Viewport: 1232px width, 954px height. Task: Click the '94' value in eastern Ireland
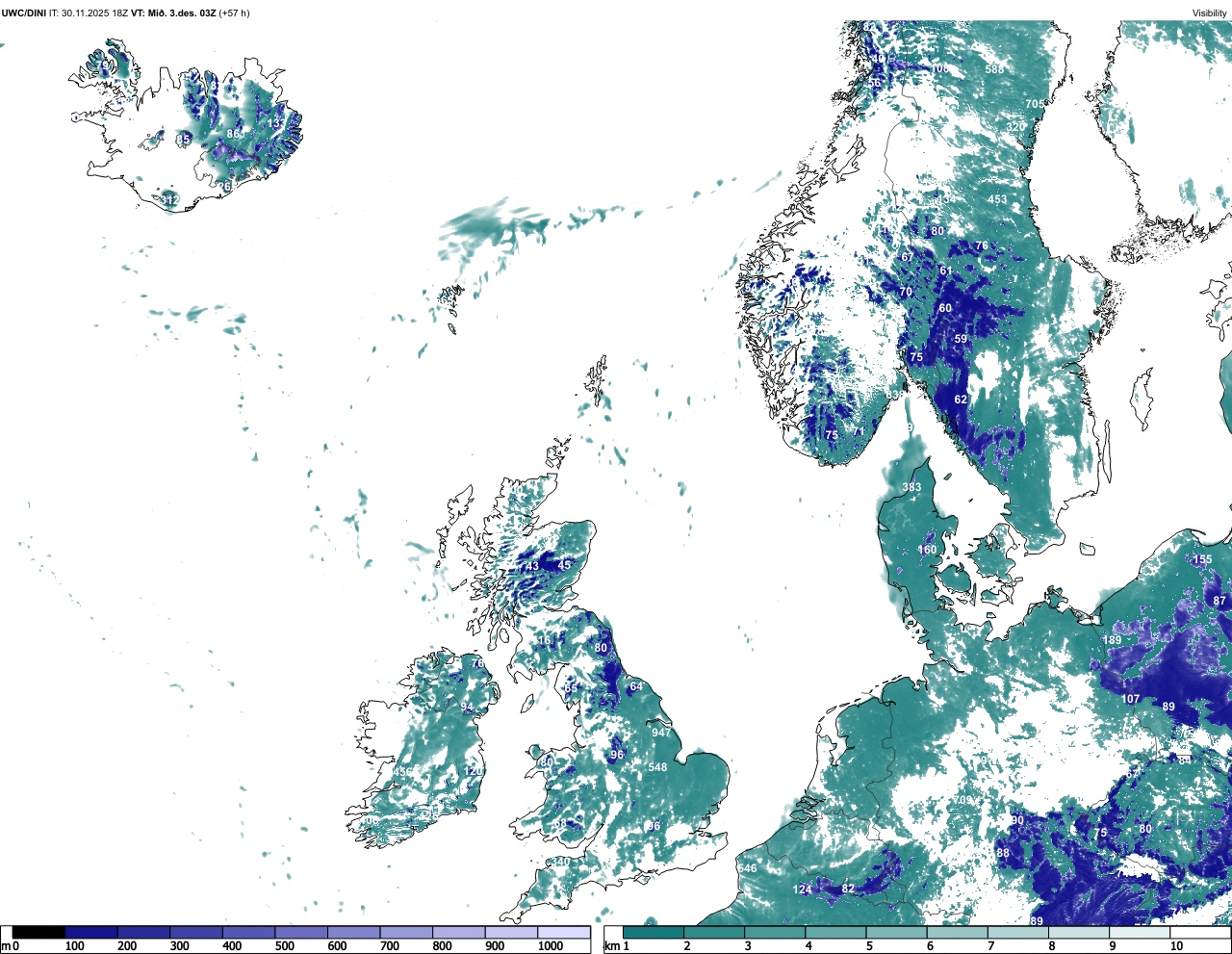(467, 708)
